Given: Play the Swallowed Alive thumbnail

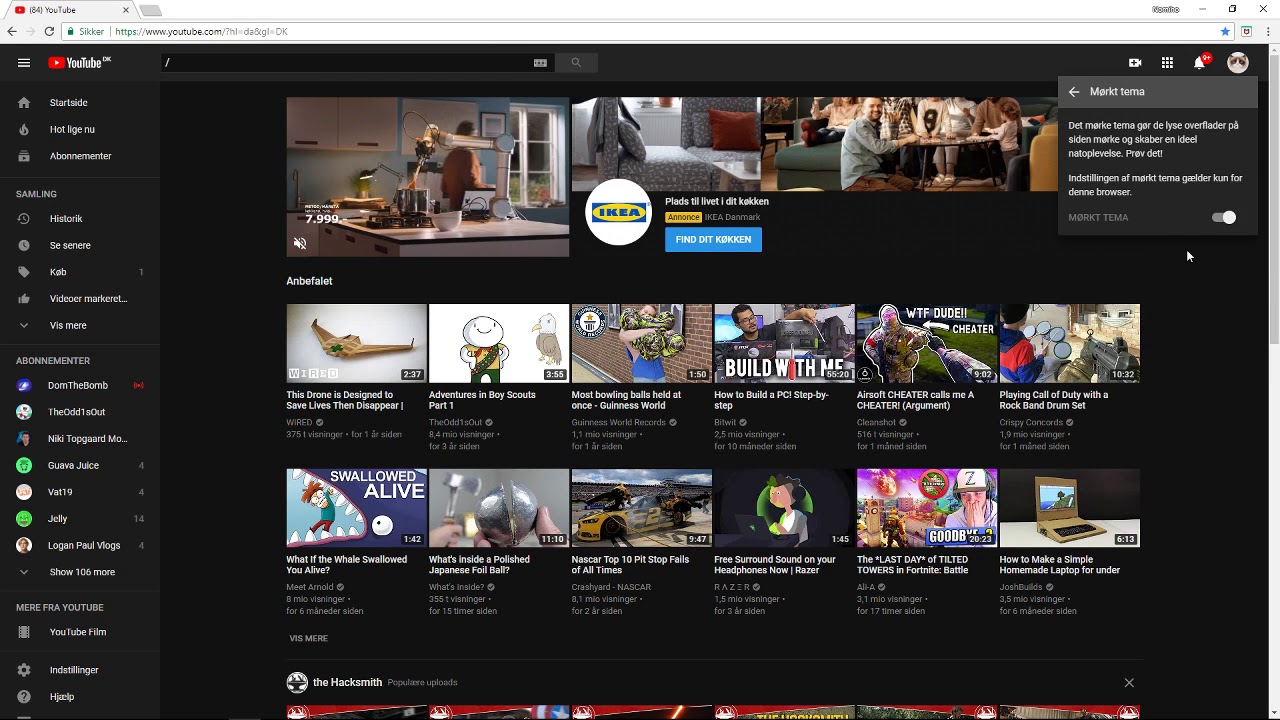Looking at the screenshot, I should [x=356, y=508].
